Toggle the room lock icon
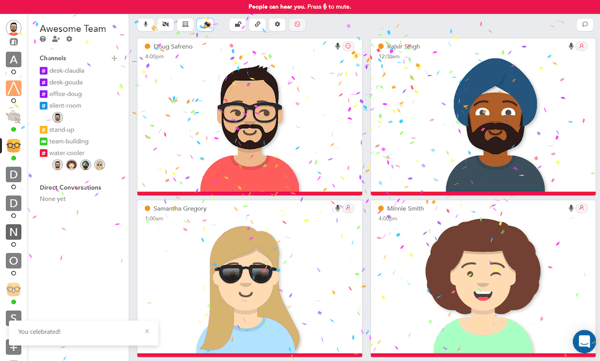Viewport: 600px width, 361px height. pos(237,25)
